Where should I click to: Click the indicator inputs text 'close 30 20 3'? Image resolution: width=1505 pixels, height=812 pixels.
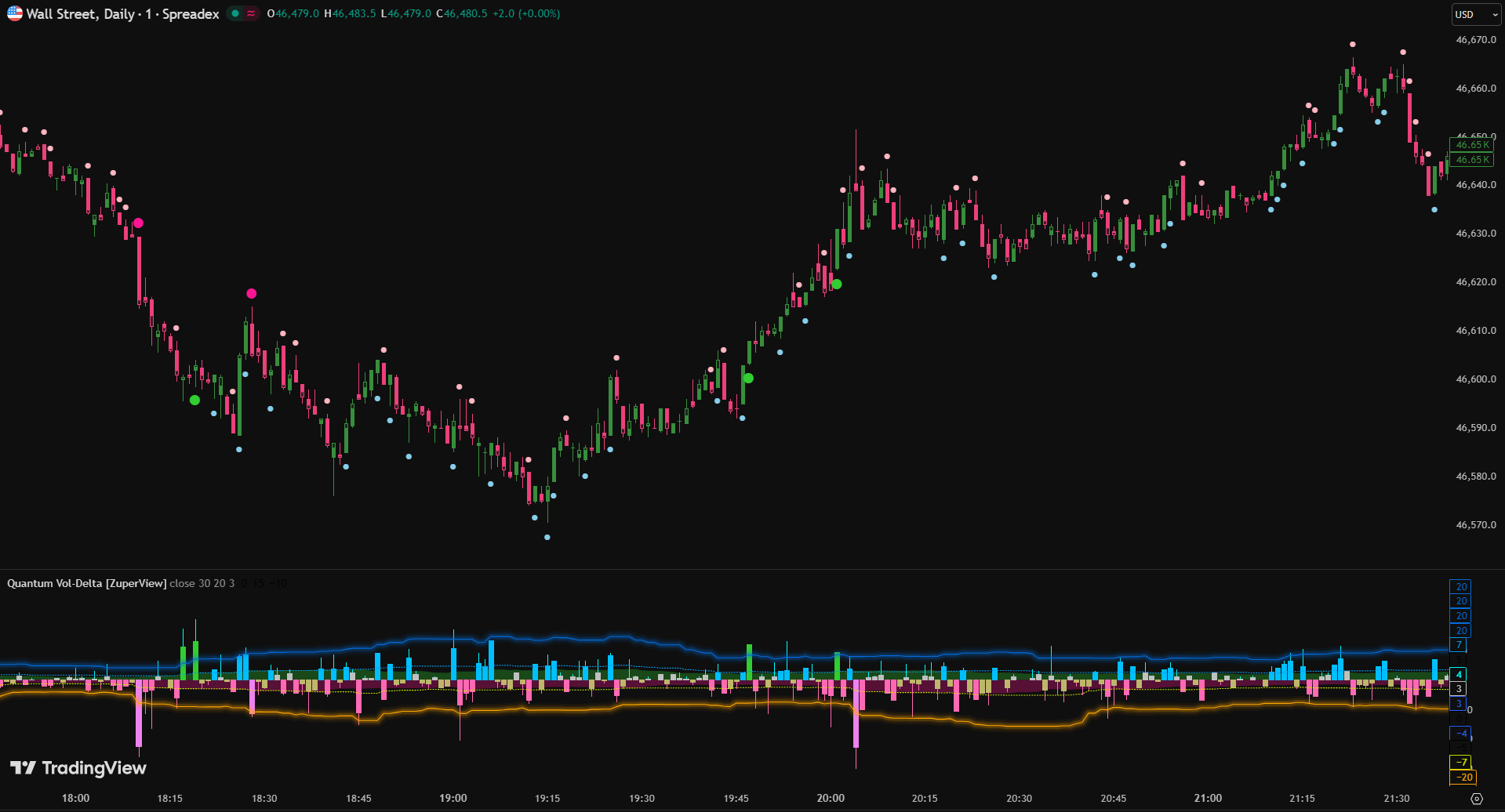click(x=202, y=583)
